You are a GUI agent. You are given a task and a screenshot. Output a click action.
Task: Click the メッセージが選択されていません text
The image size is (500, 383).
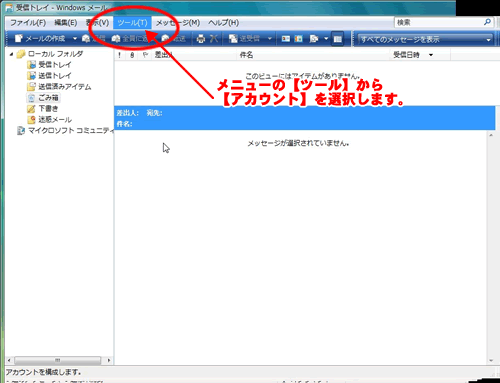click(x=298, y=143)
